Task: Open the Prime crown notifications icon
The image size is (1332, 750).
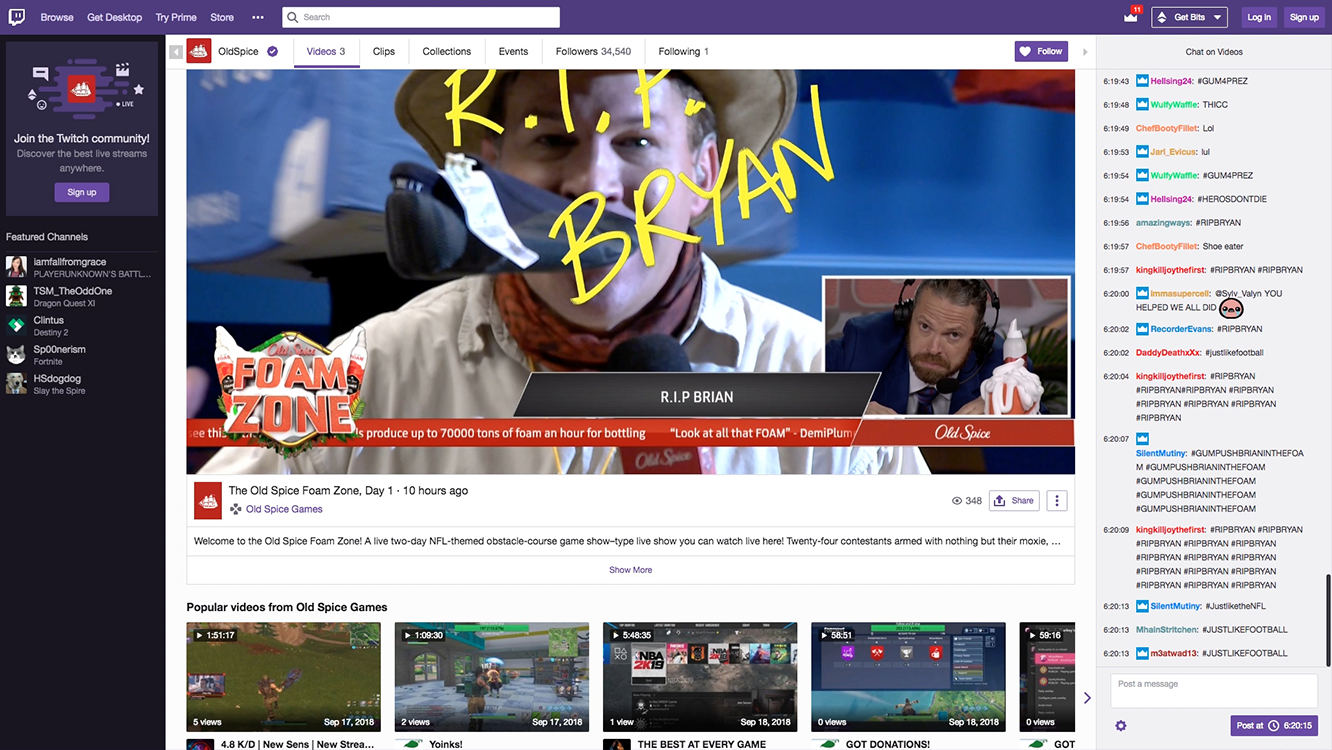Action: click(x=1131, y=16)
